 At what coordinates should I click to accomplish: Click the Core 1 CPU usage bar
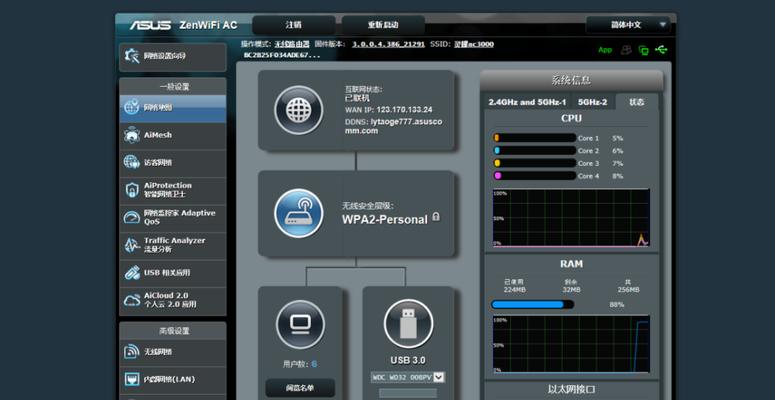coord(535,138)
